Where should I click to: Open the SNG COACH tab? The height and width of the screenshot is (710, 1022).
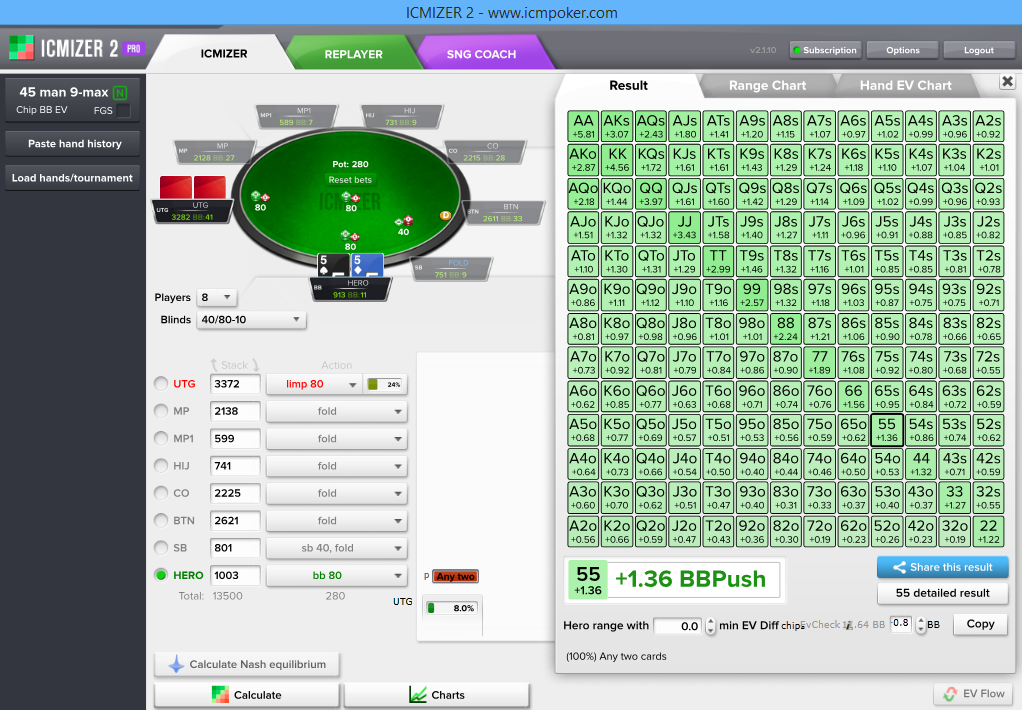[481, 53]
